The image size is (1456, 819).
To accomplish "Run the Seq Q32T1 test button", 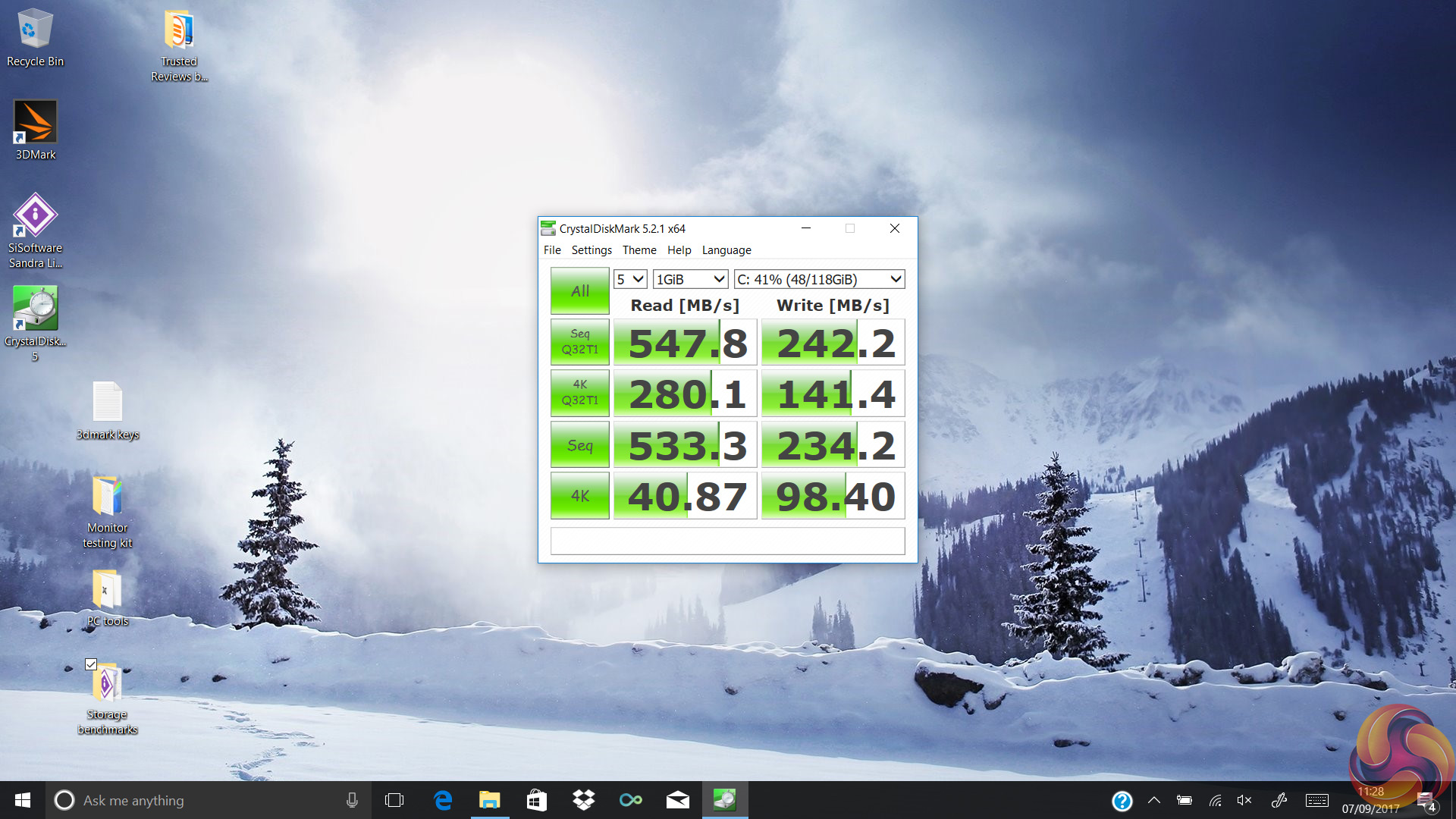I will (579, 342).
